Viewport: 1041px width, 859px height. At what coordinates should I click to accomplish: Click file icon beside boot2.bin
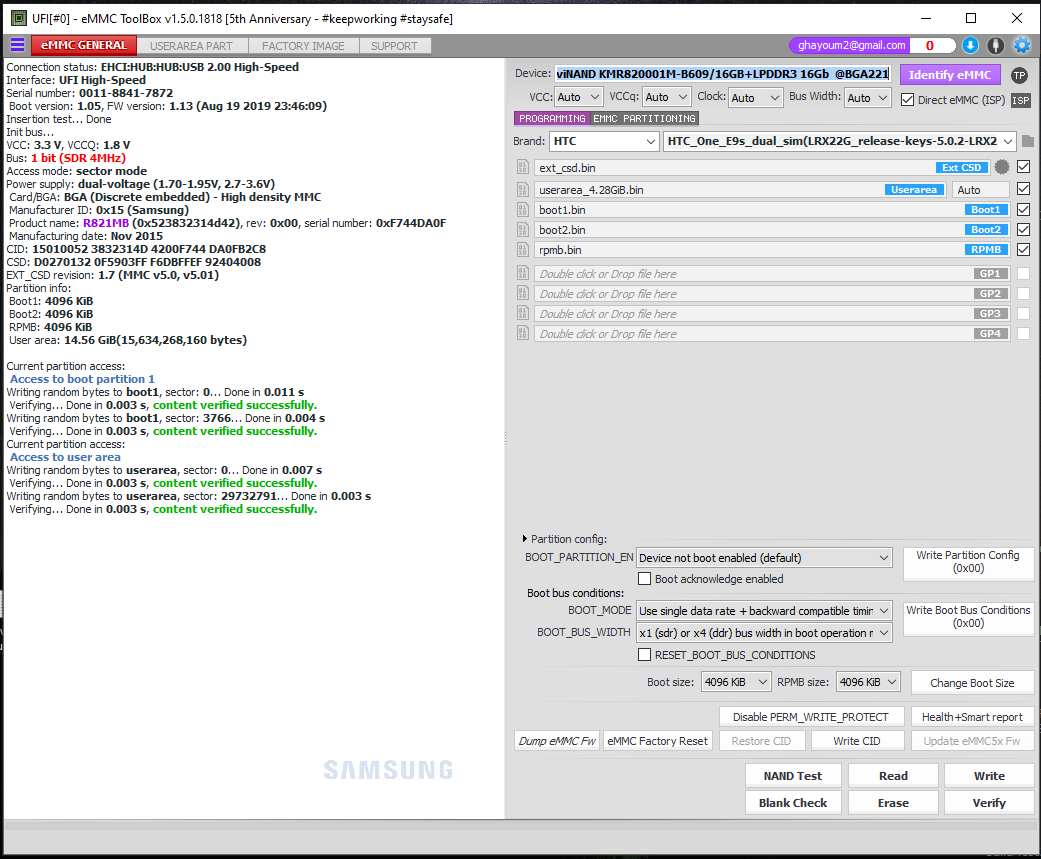point(522,230)
